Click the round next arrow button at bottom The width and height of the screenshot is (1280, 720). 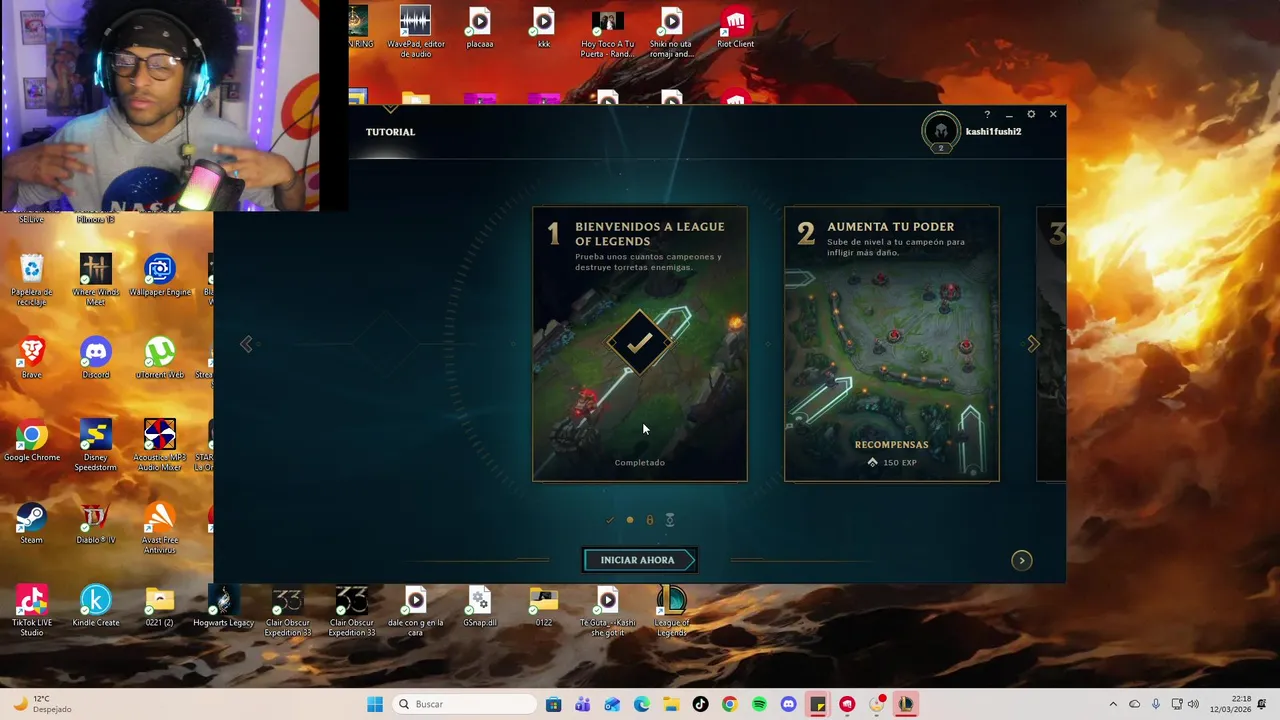[1021, 560]
